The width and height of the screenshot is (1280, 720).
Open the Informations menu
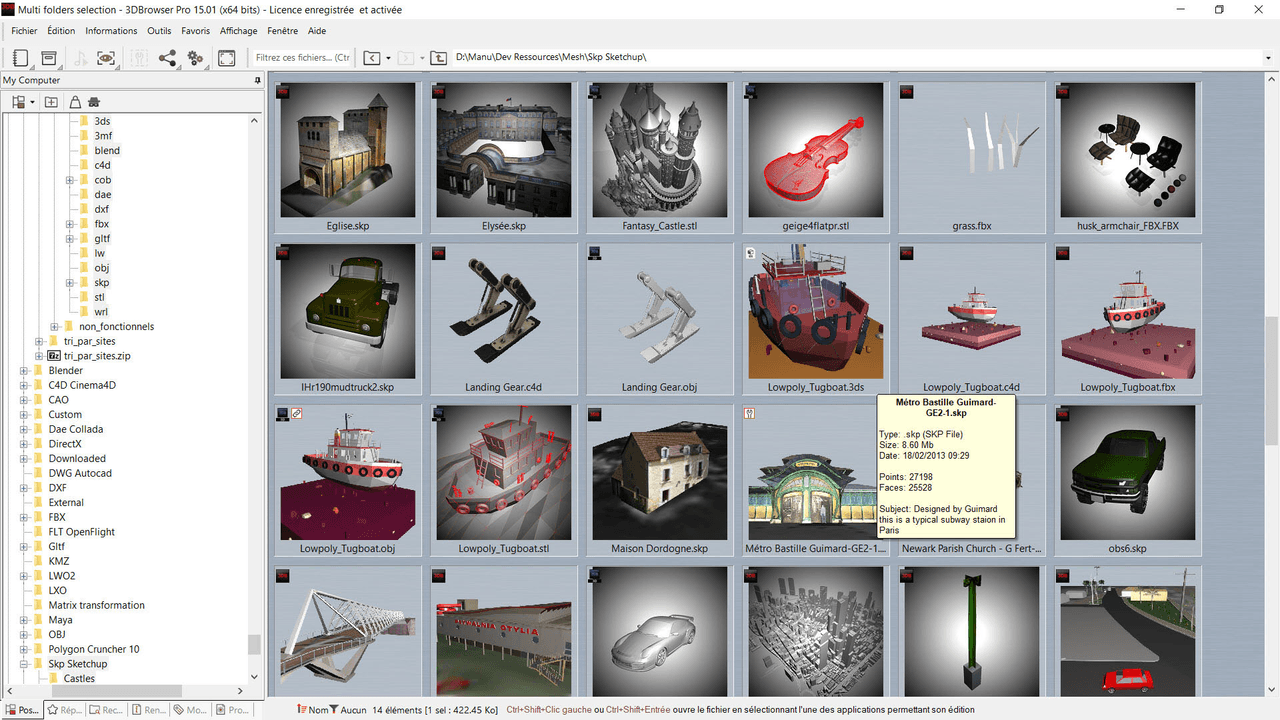tap(111, 31)
